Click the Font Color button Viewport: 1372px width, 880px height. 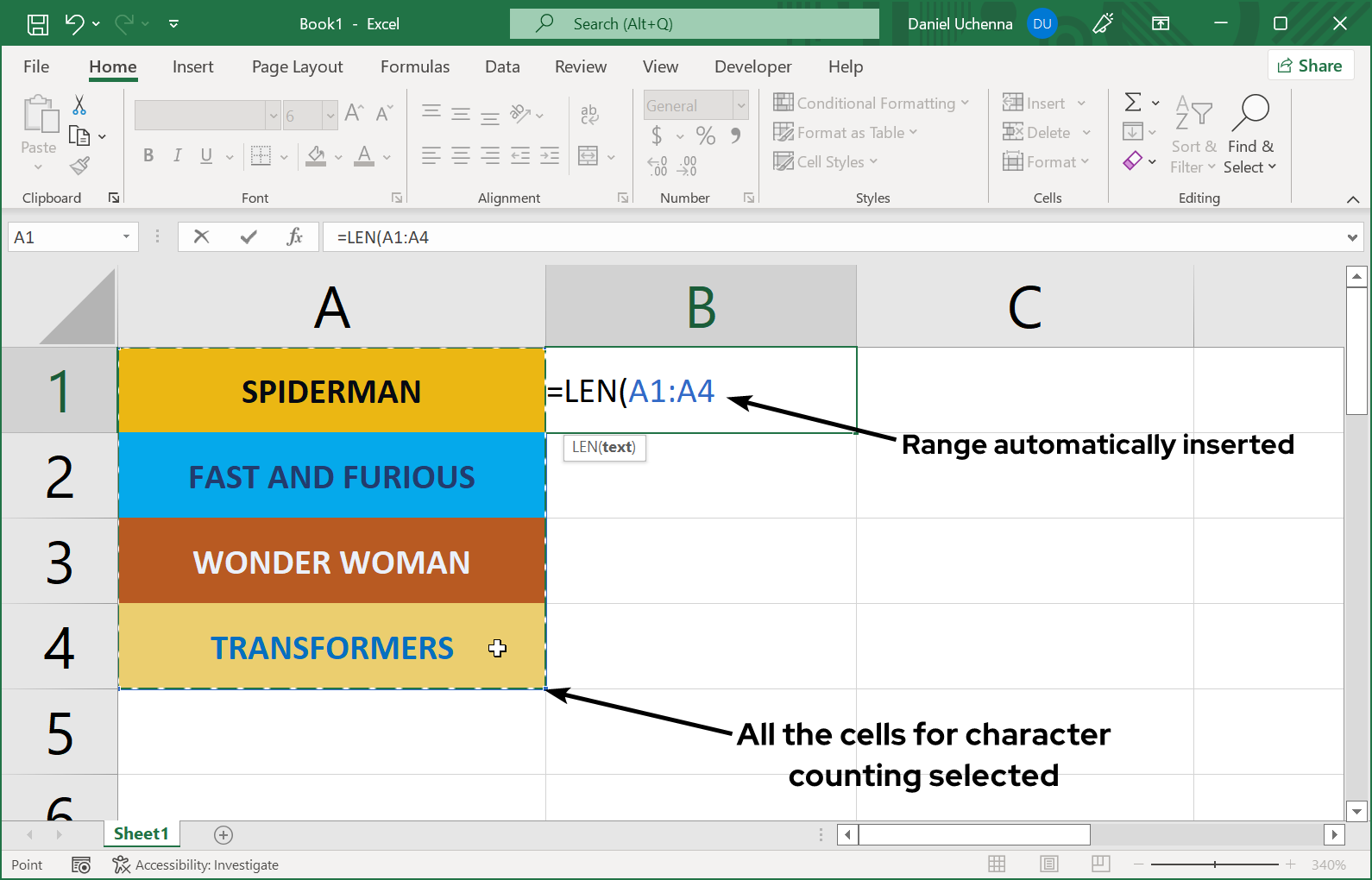point(365,155)
